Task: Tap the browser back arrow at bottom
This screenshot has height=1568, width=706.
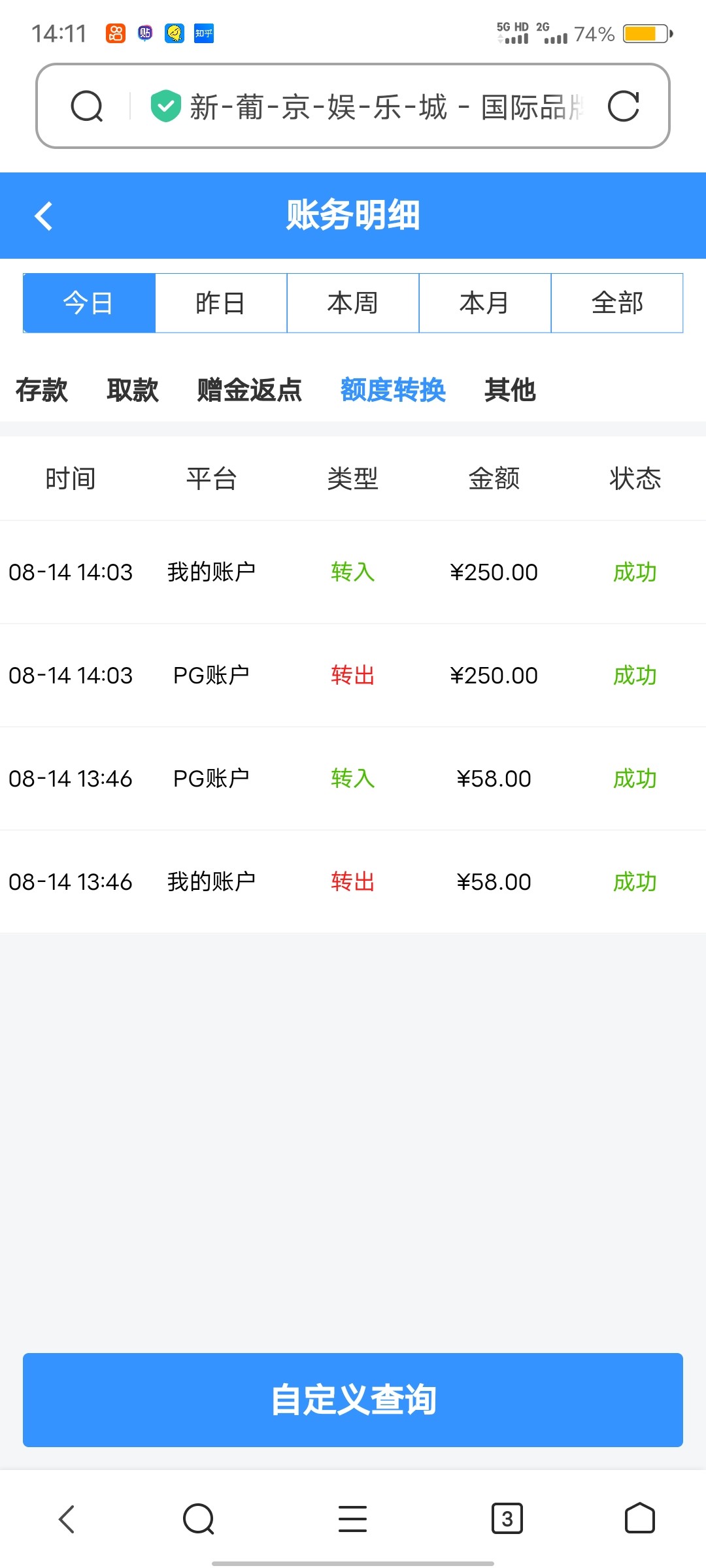Action: click(67, 1518)
